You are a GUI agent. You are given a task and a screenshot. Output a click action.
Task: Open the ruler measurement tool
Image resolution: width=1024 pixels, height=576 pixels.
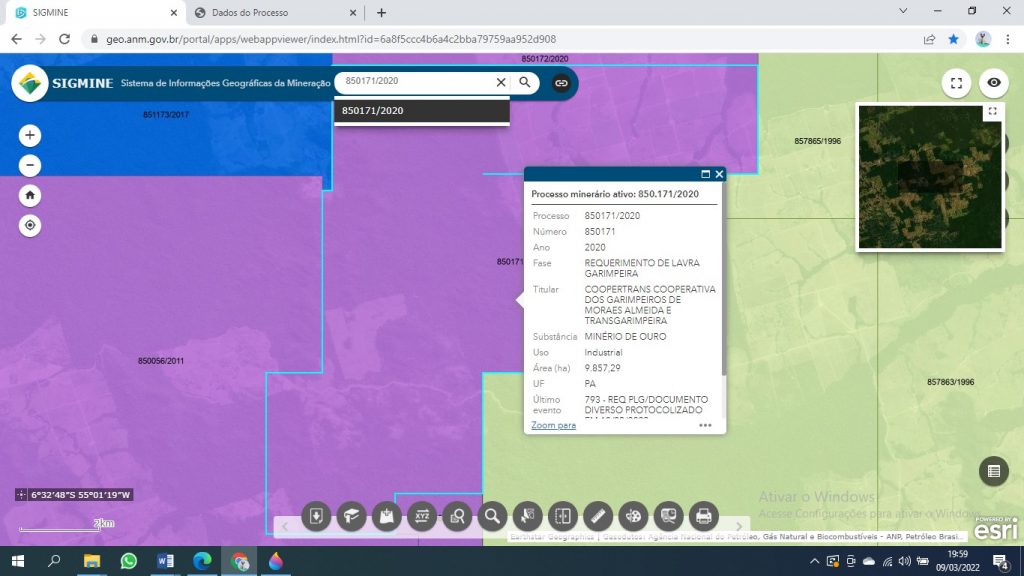[x=598, y=516]
